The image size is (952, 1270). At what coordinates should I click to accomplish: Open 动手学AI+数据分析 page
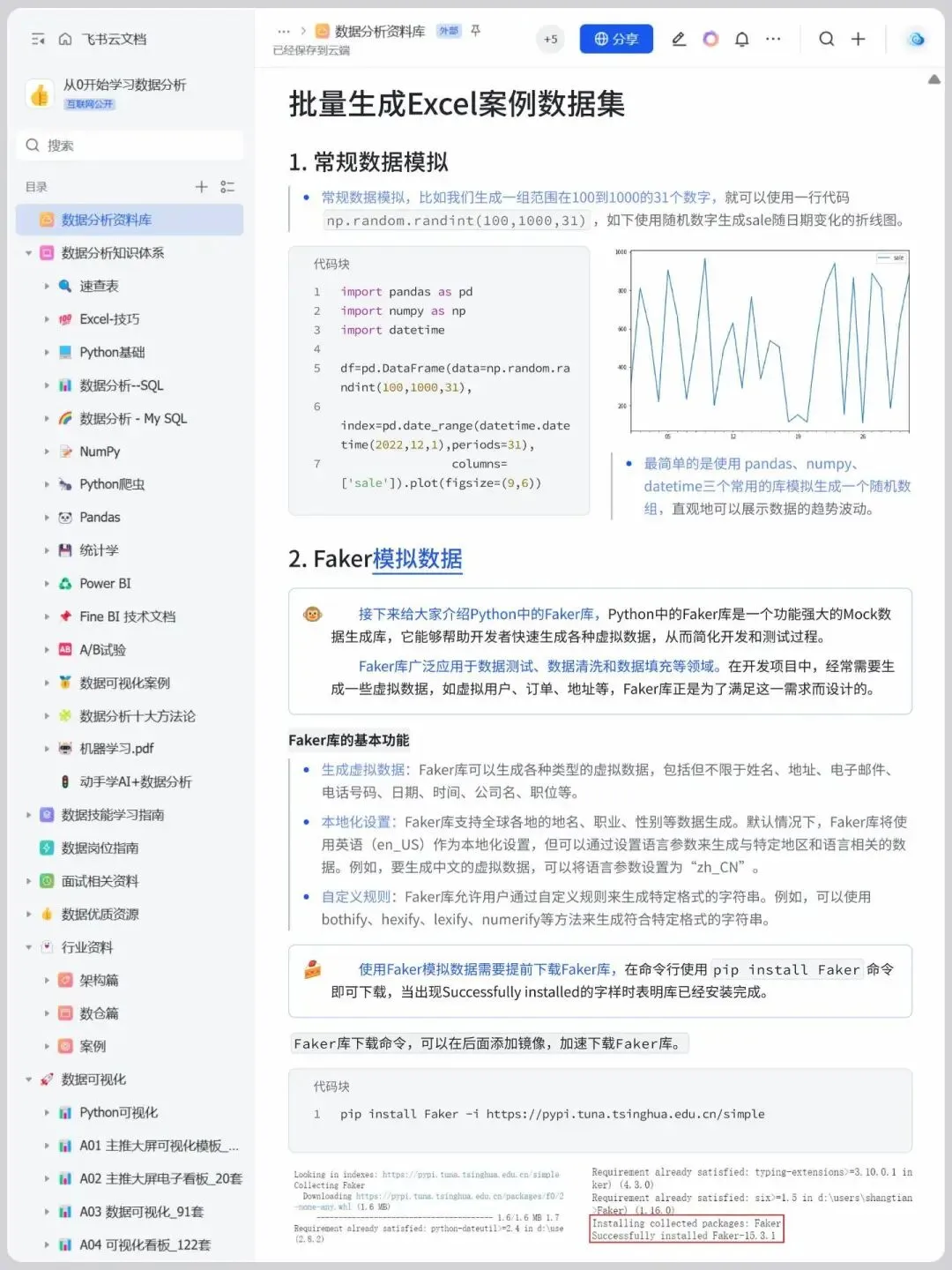(135, 782)
